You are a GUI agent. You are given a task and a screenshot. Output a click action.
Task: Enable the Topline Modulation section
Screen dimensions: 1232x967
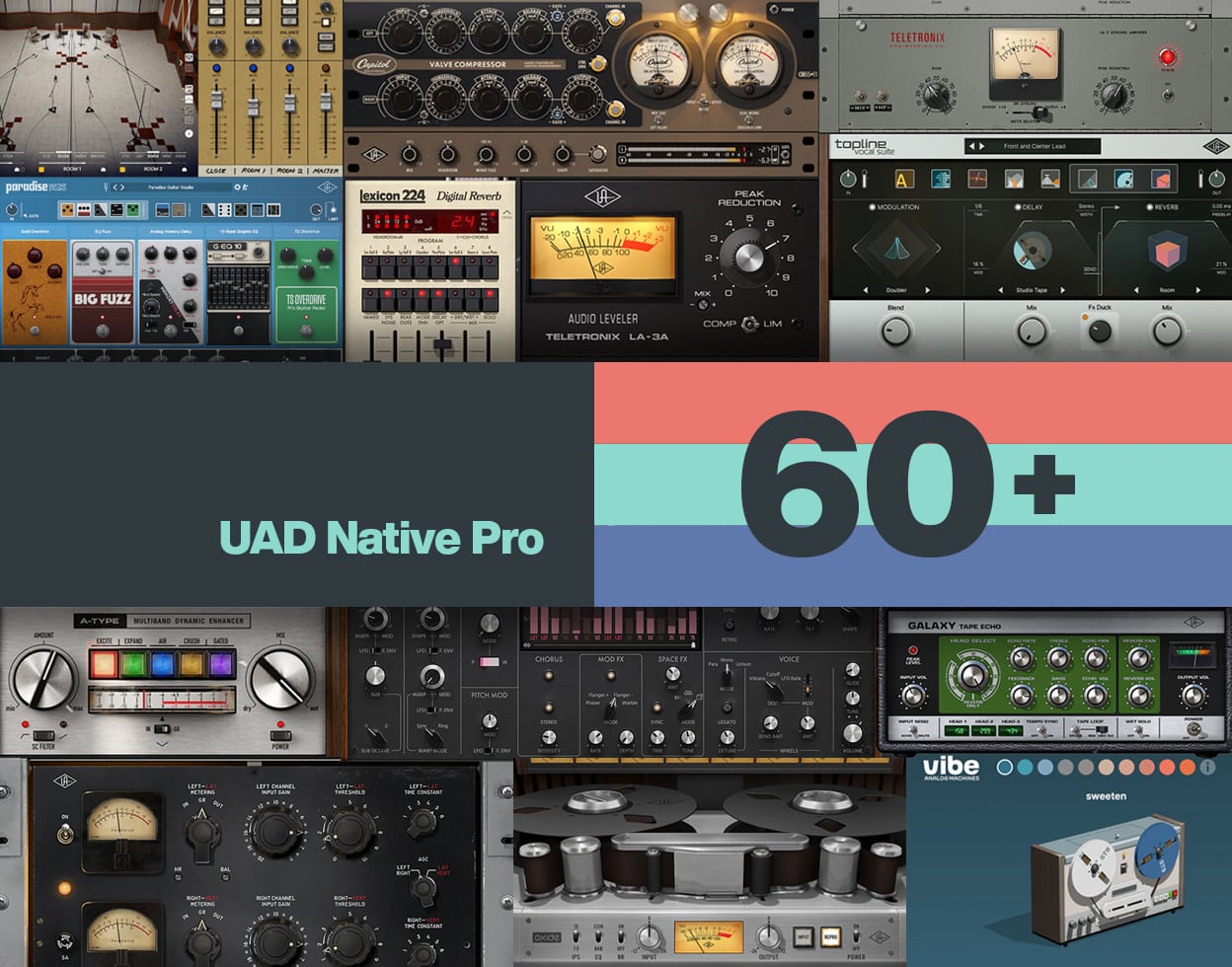(873, 207)
